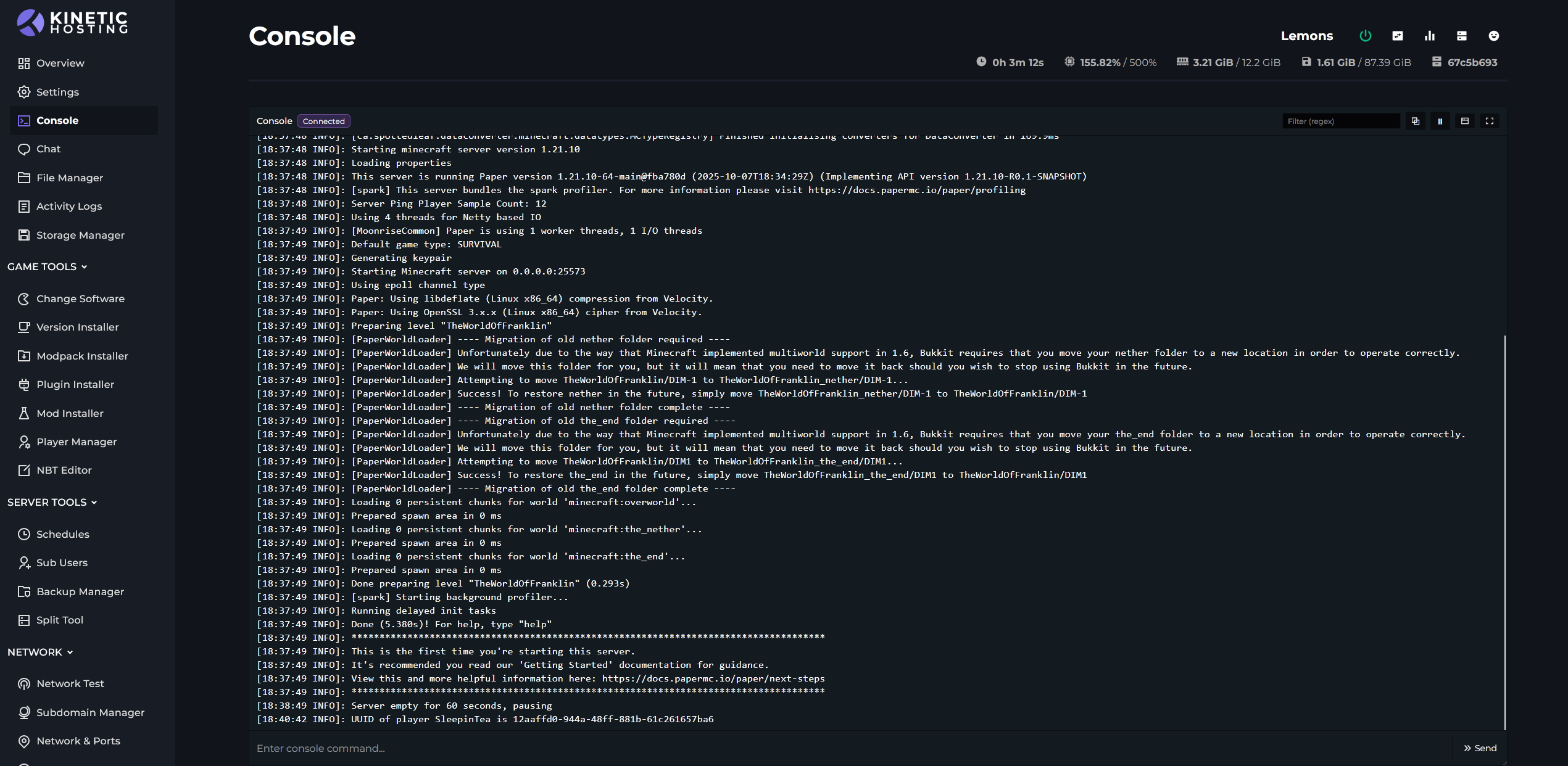This screenshot has height=766, width=1568.
Task: Open the Backup Manager page
Action: pyautogui.click(x=80, y=591)
